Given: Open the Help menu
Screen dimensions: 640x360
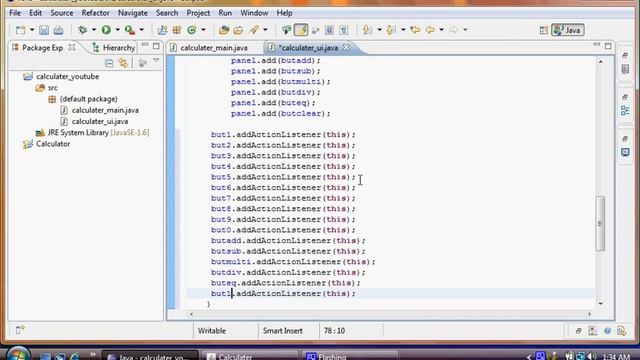Looking at the screenshot, I should 284,13.
